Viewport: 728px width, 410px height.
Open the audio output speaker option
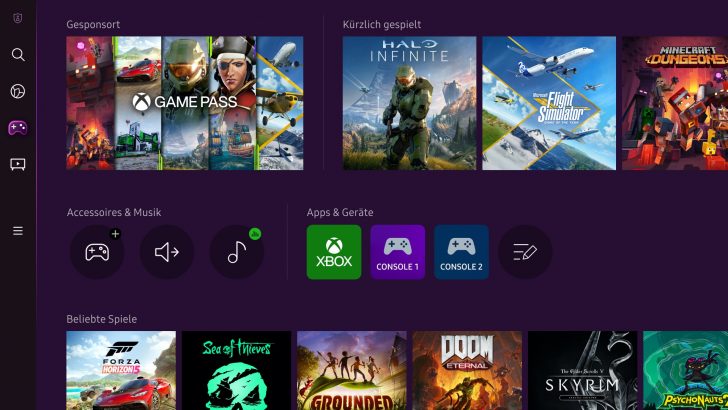pyautogui.click(x=167, y=252)
